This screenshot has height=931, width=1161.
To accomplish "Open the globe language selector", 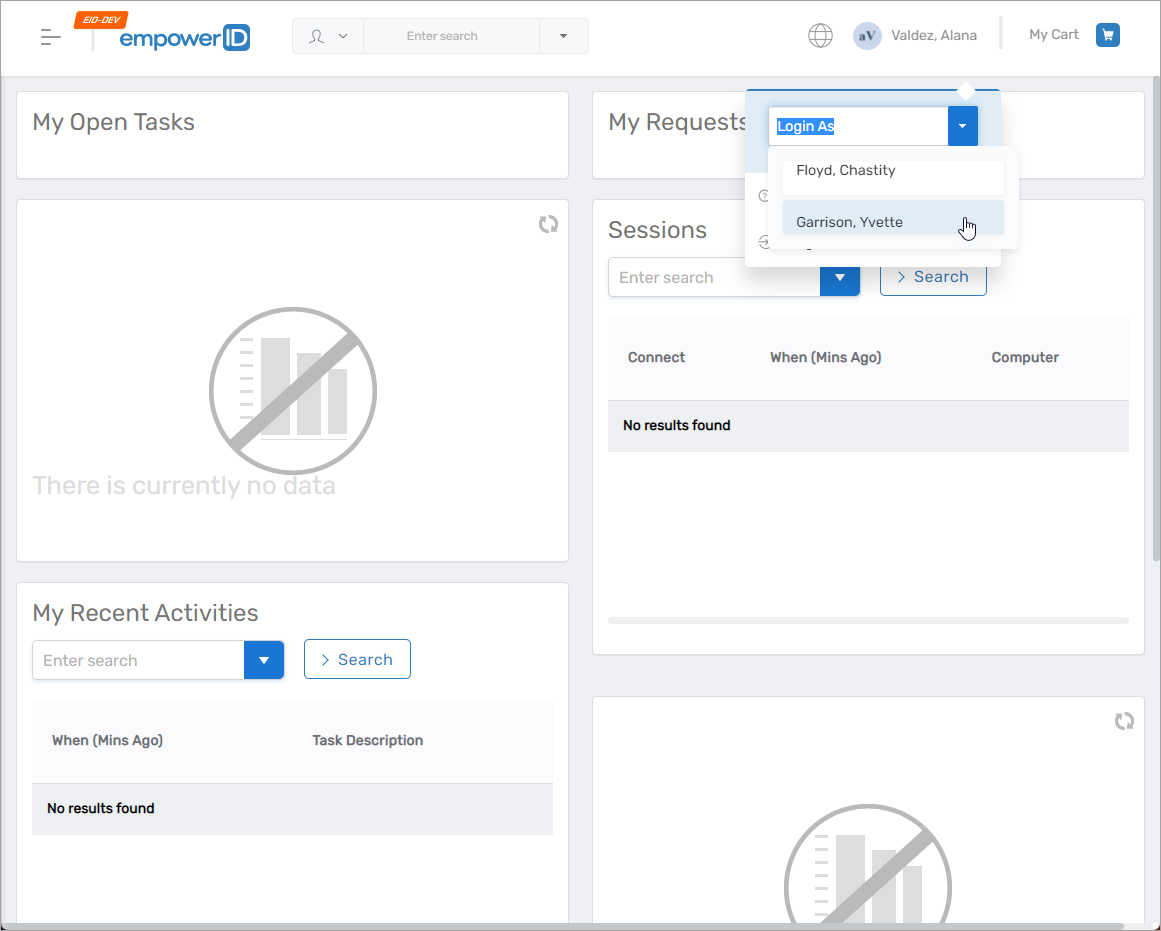I will click(820, 36).
